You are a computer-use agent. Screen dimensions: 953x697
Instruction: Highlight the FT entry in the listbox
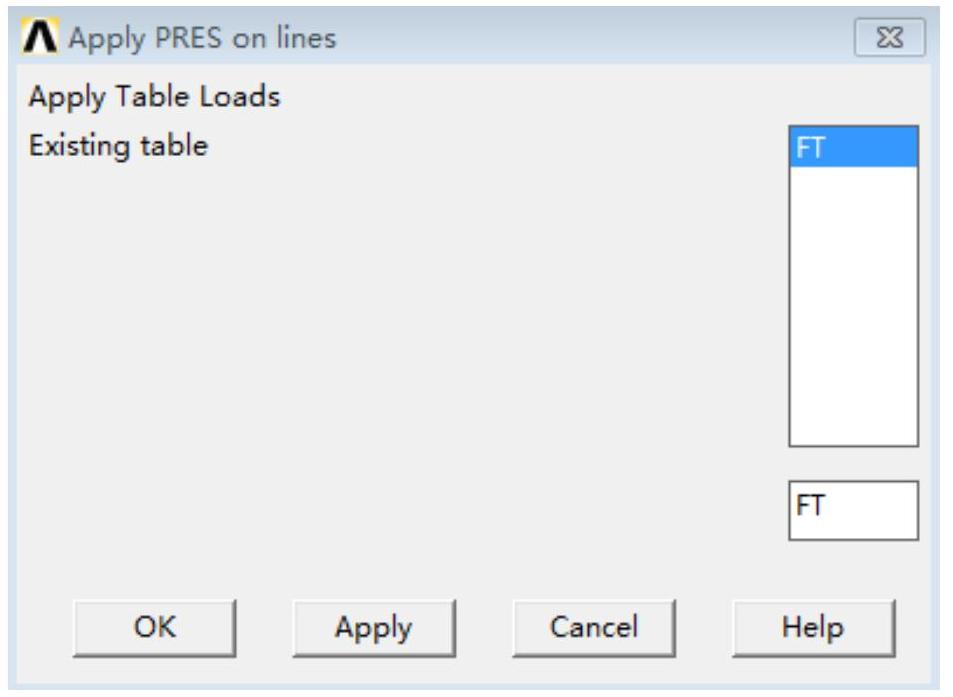coord(852,147)
